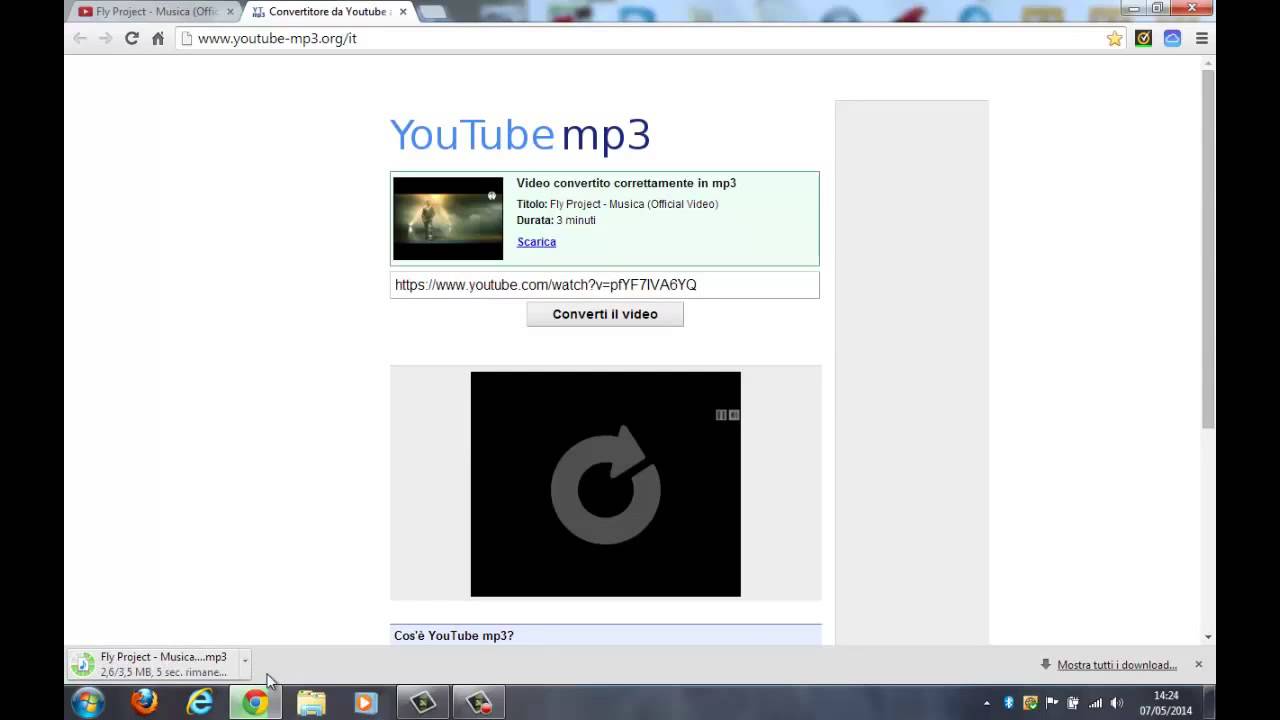The height and width of the screenshot is (720, 1280).
Task: Open the Chrome hamburger menu
Action: (x=1202, y=38)
